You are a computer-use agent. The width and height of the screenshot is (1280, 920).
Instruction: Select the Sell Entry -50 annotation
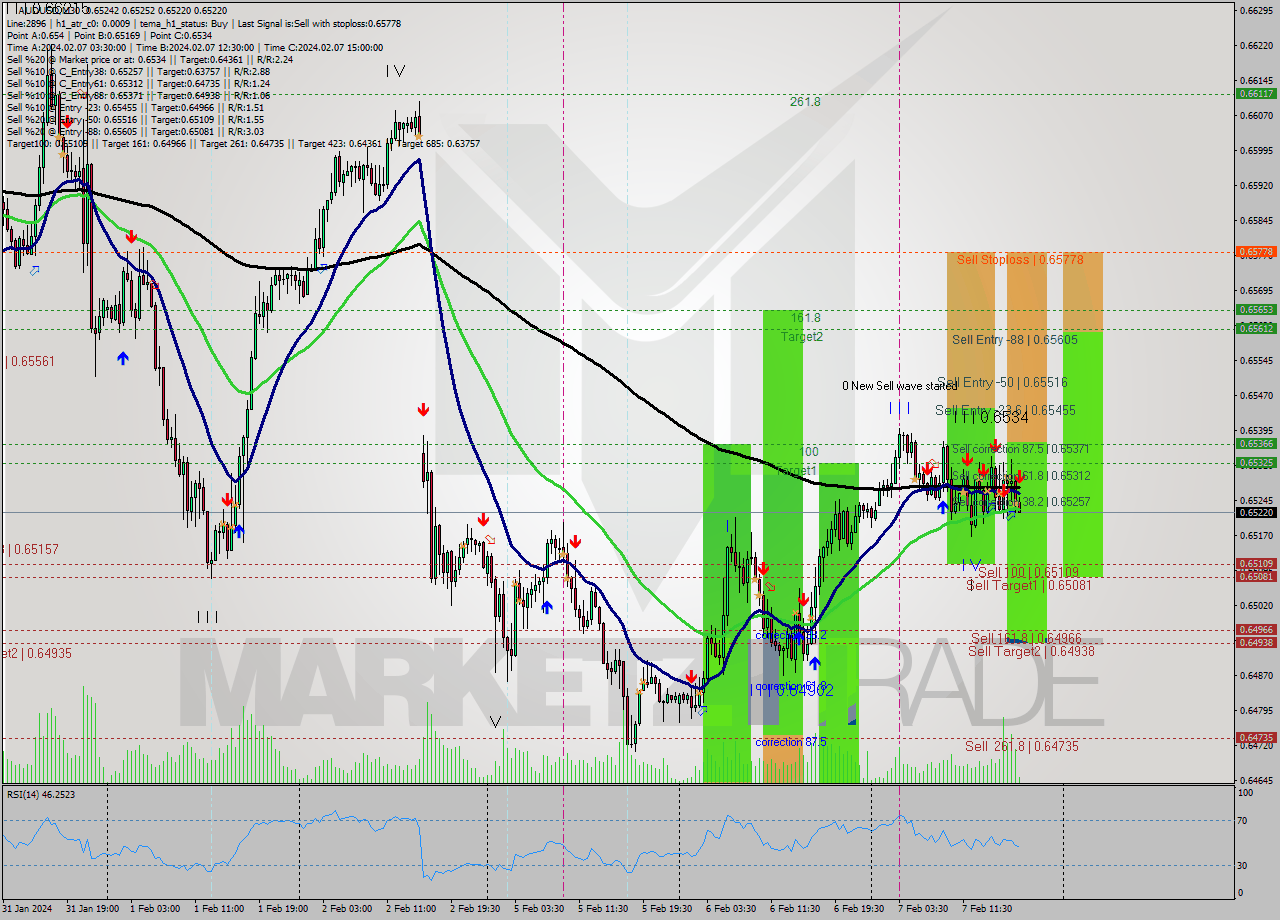[1004, 383]
